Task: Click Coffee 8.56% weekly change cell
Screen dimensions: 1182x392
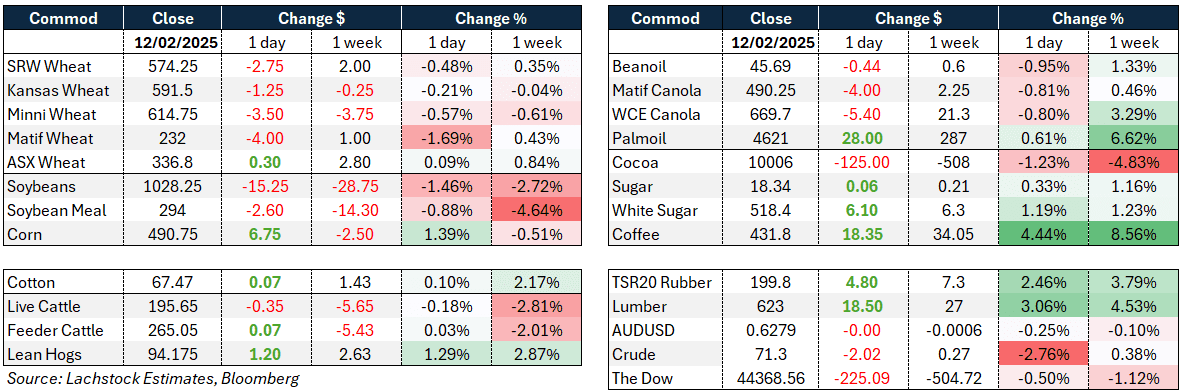Action: tap(1135, 234)
